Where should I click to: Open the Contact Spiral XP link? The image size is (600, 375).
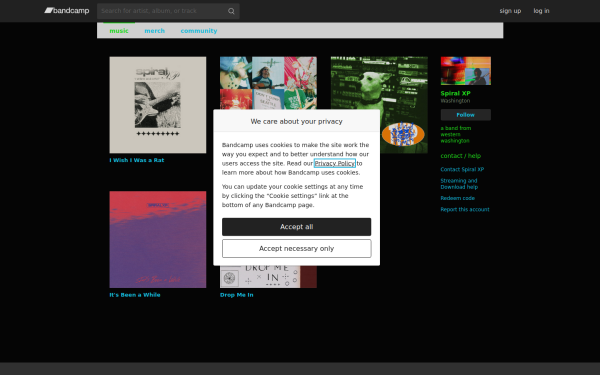[462, 169]
